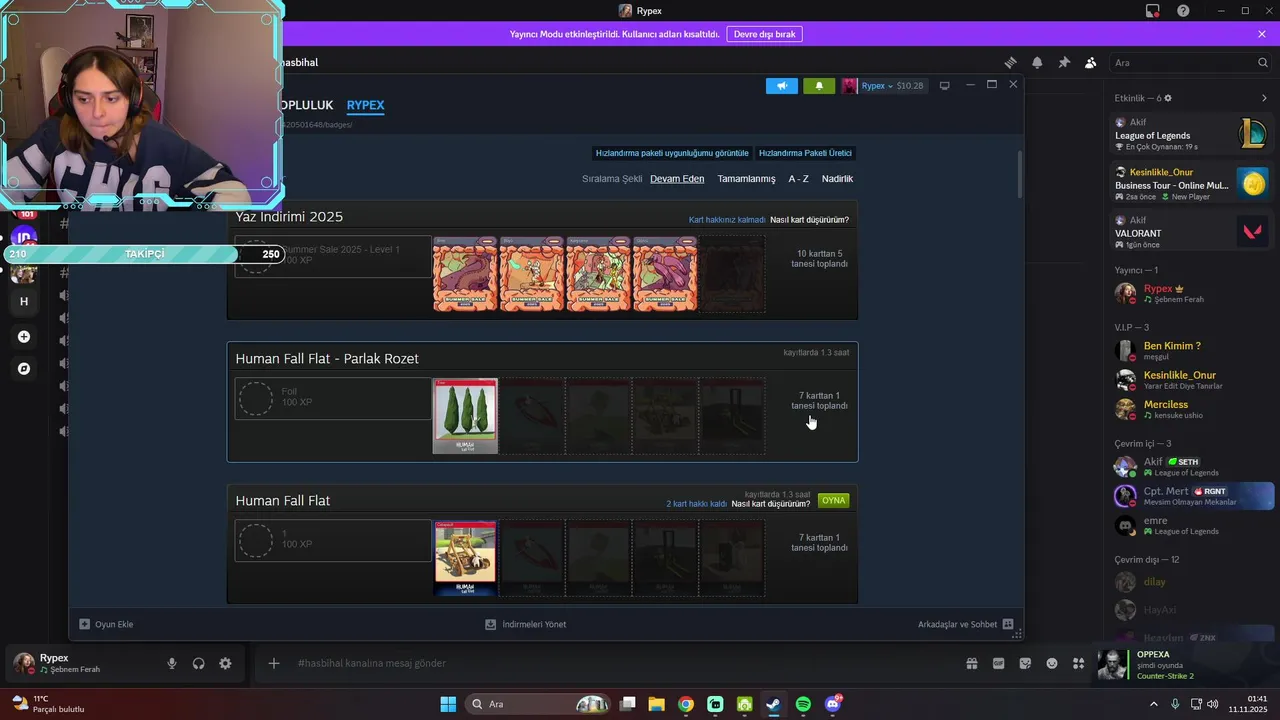Open VALORANT activity card
1280x720 pixels.
(x=1192, y=231)
